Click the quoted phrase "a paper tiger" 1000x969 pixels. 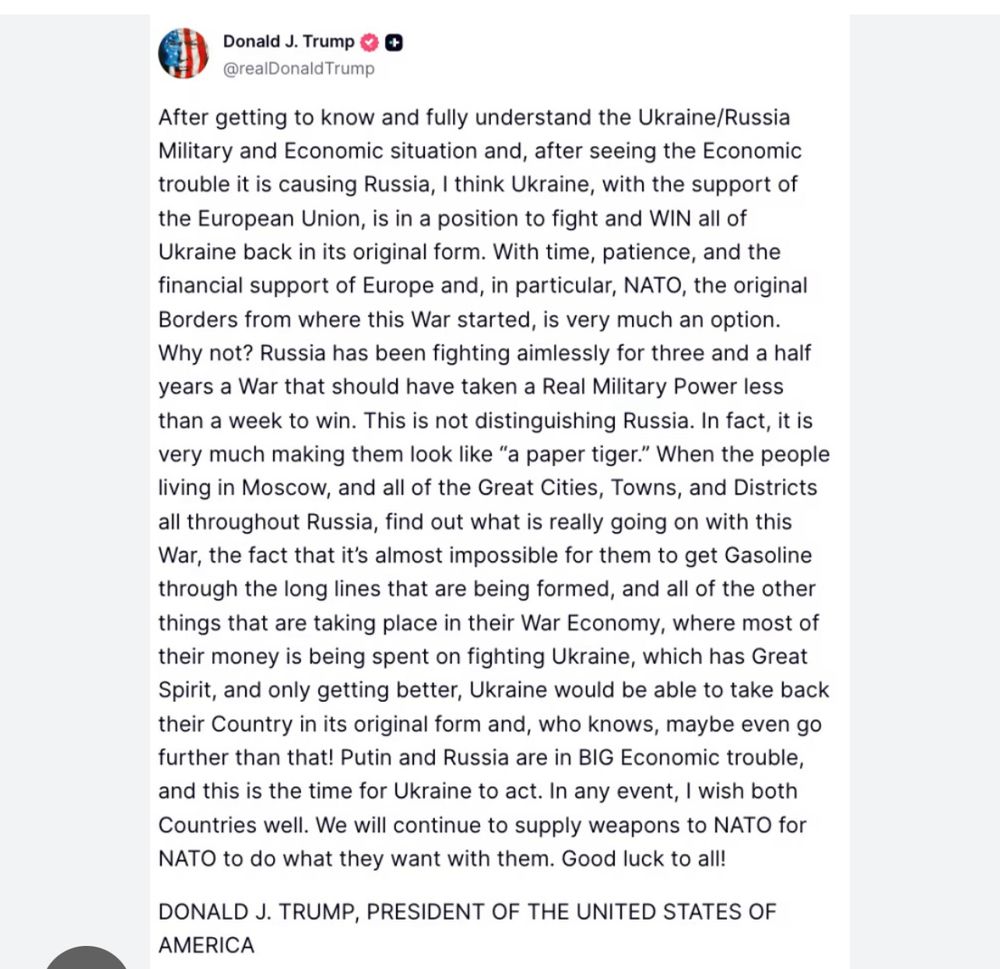click(x=574, y=454)
